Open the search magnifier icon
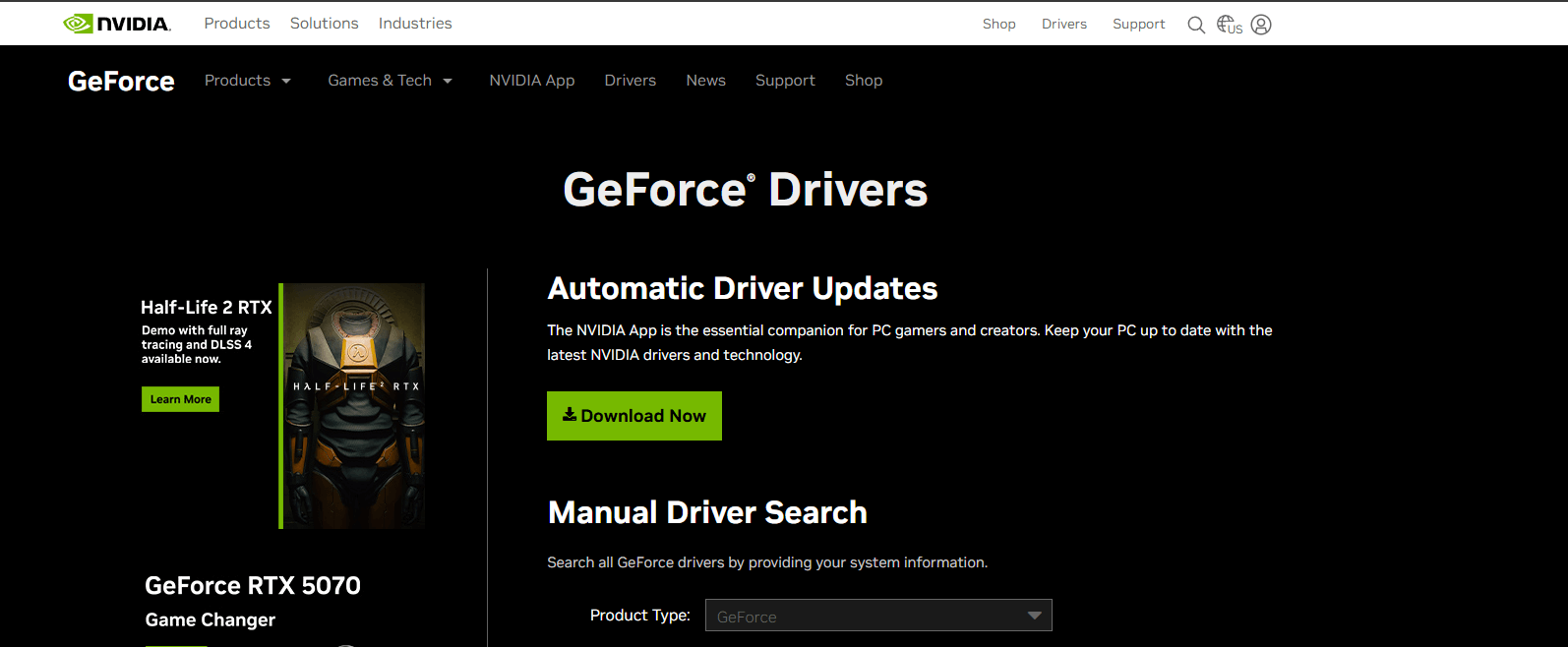The height and width of the screenshot is (647, 1568). 1195,25
